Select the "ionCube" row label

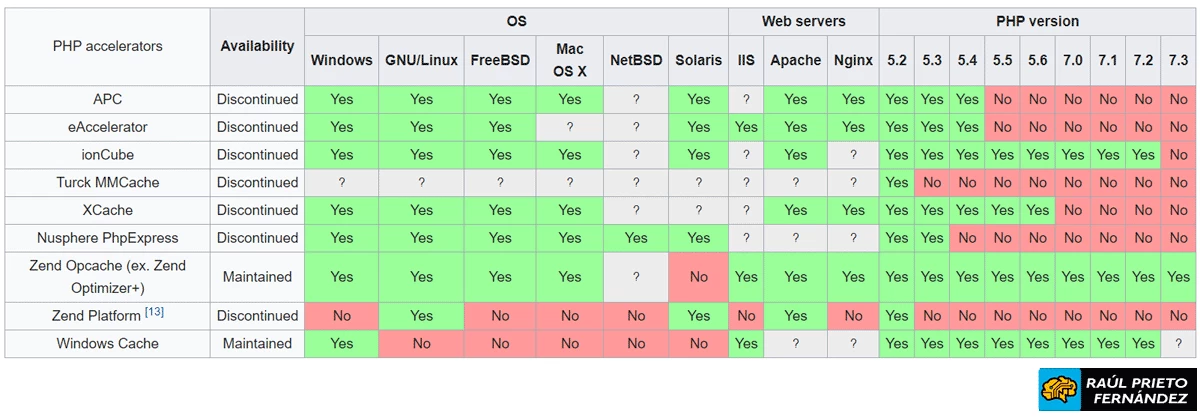tap(107, 155)
